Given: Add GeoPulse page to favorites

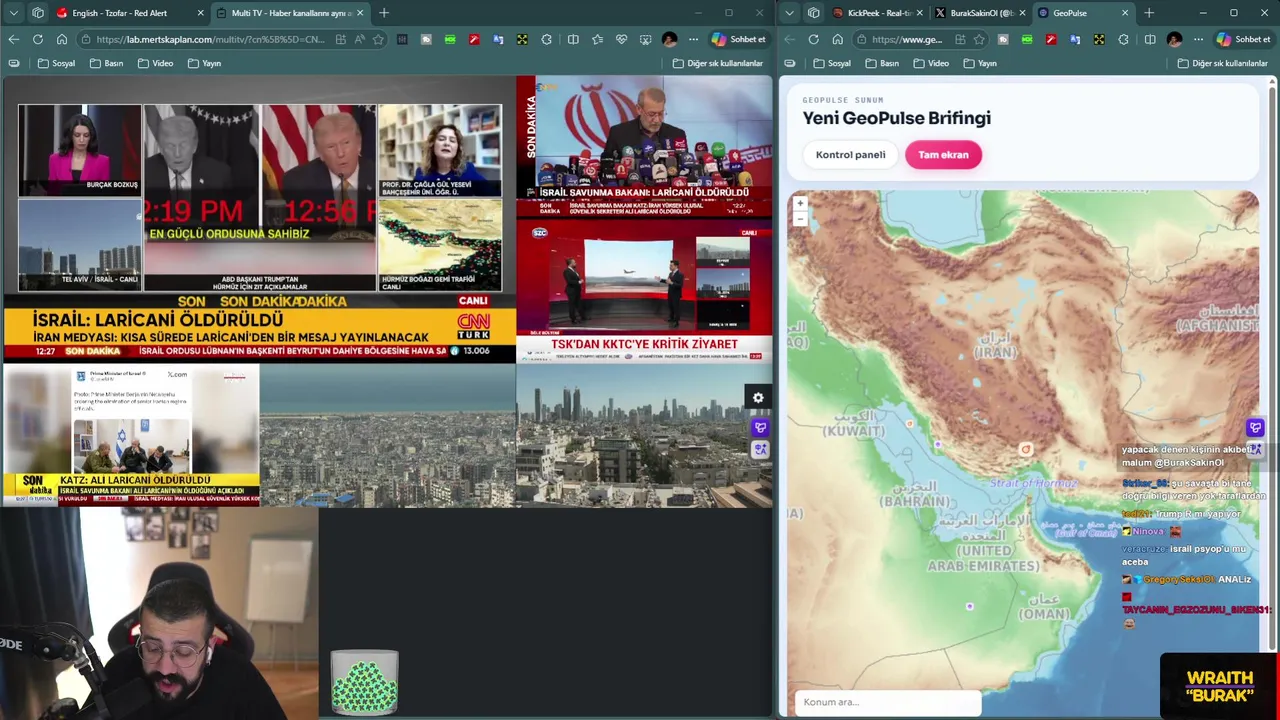Looking at the screenshot, I should coord(979,39).
